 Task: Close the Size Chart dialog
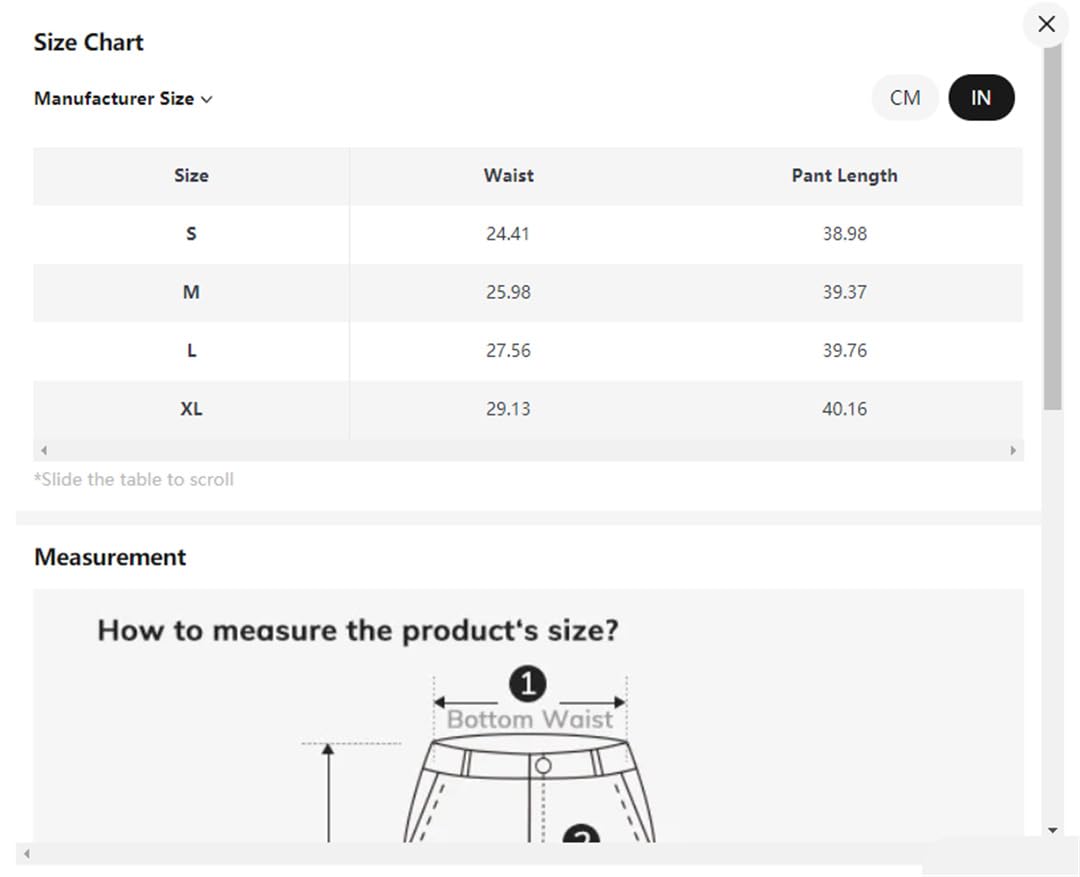point(1046,24)
